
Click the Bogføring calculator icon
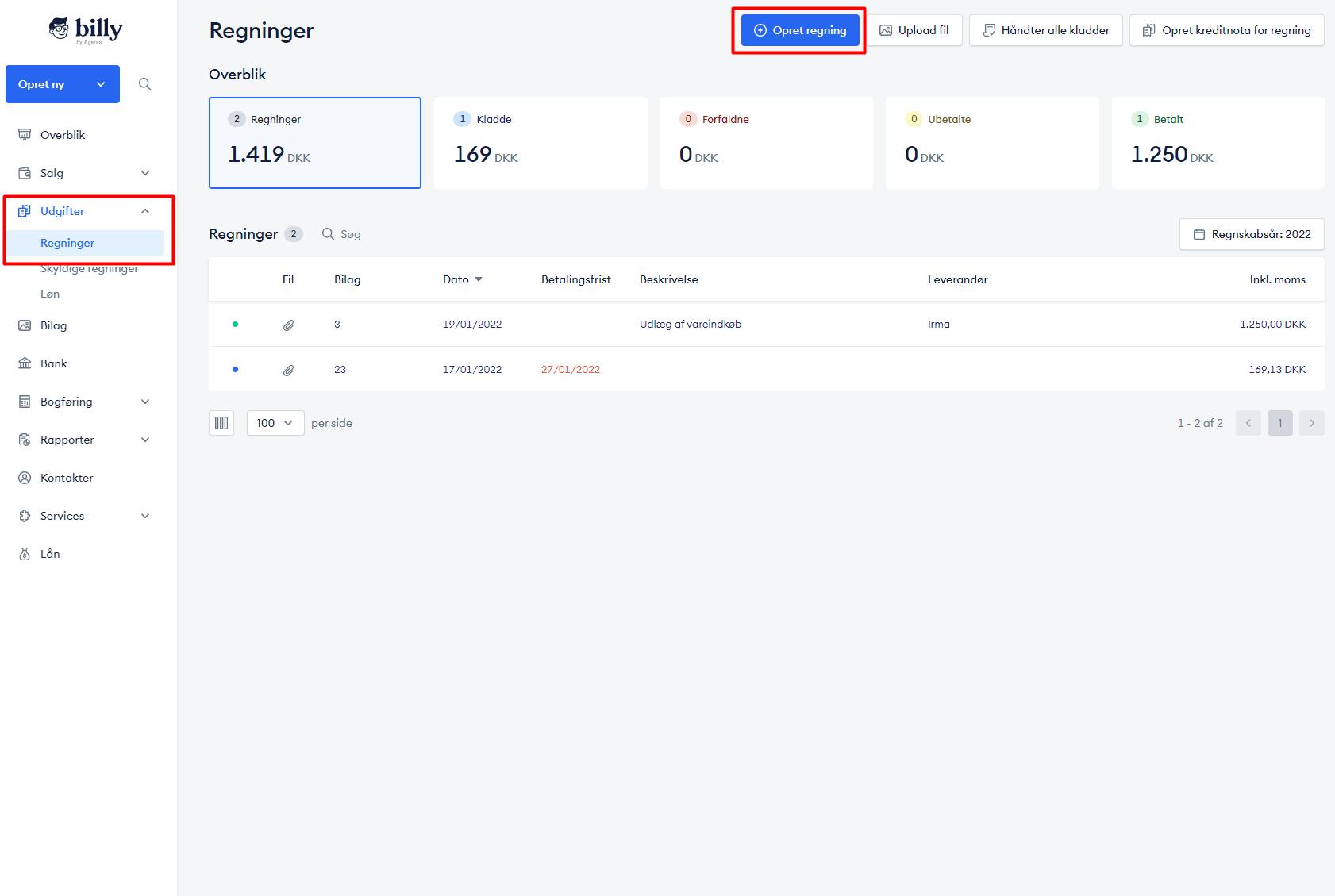pos(25,402)
